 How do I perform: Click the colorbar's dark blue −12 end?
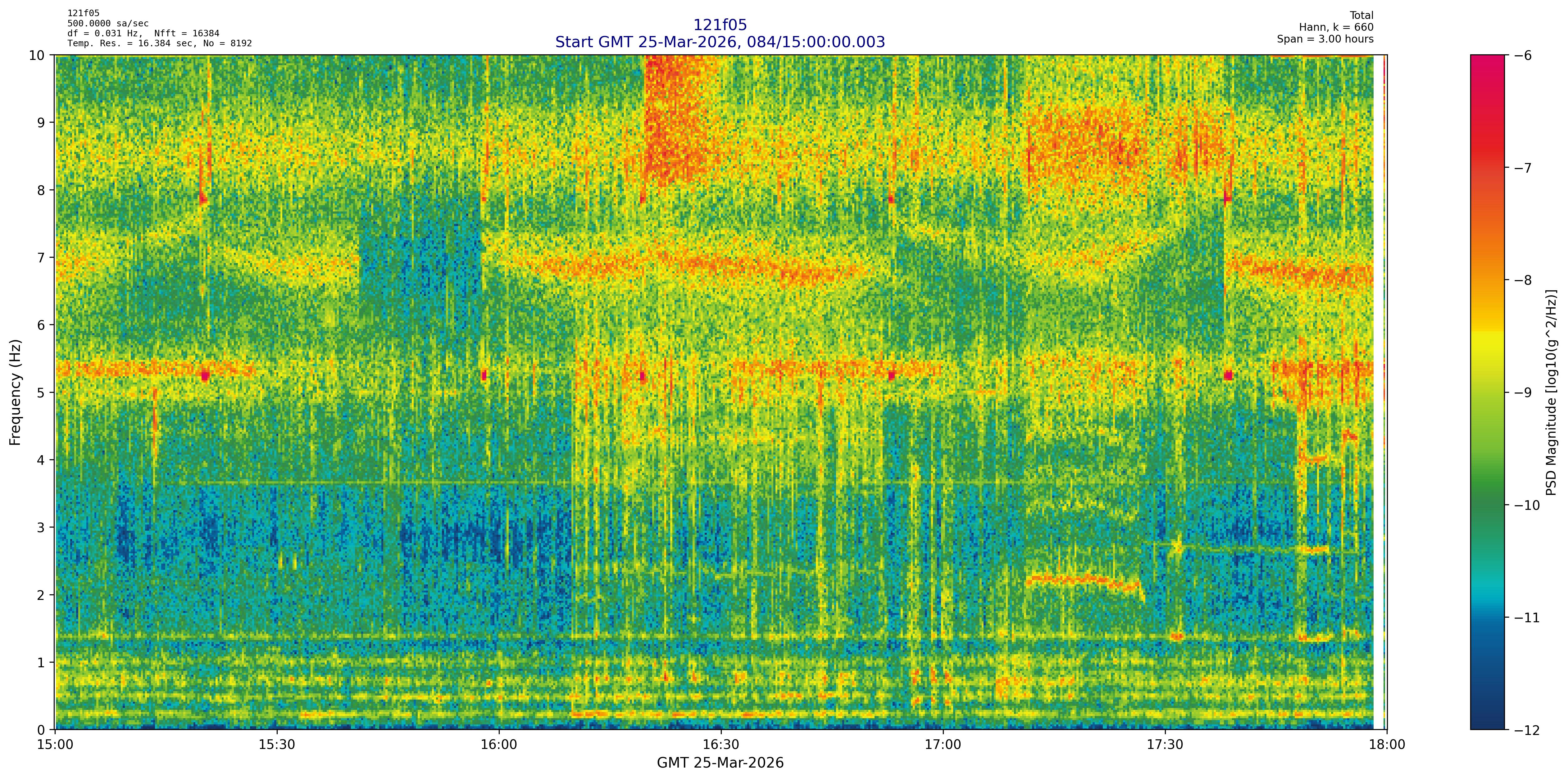(1487, 727)
